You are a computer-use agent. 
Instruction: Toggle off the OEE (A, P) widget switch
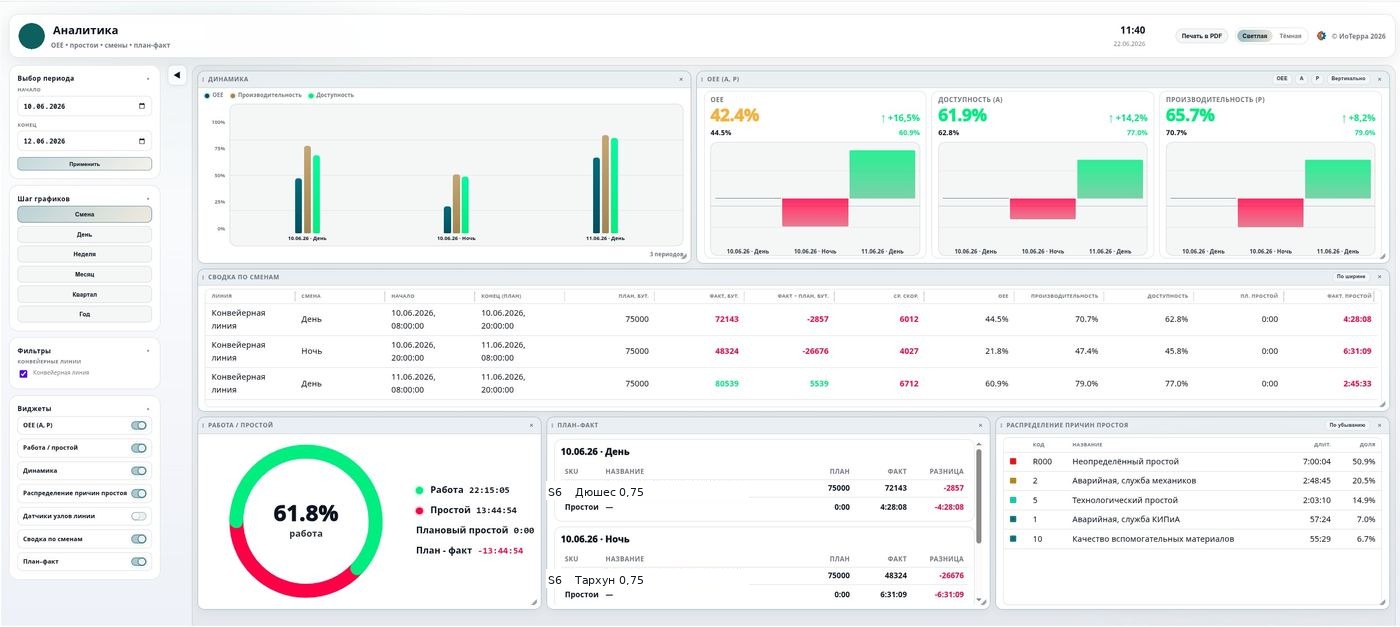pos(139,425)
